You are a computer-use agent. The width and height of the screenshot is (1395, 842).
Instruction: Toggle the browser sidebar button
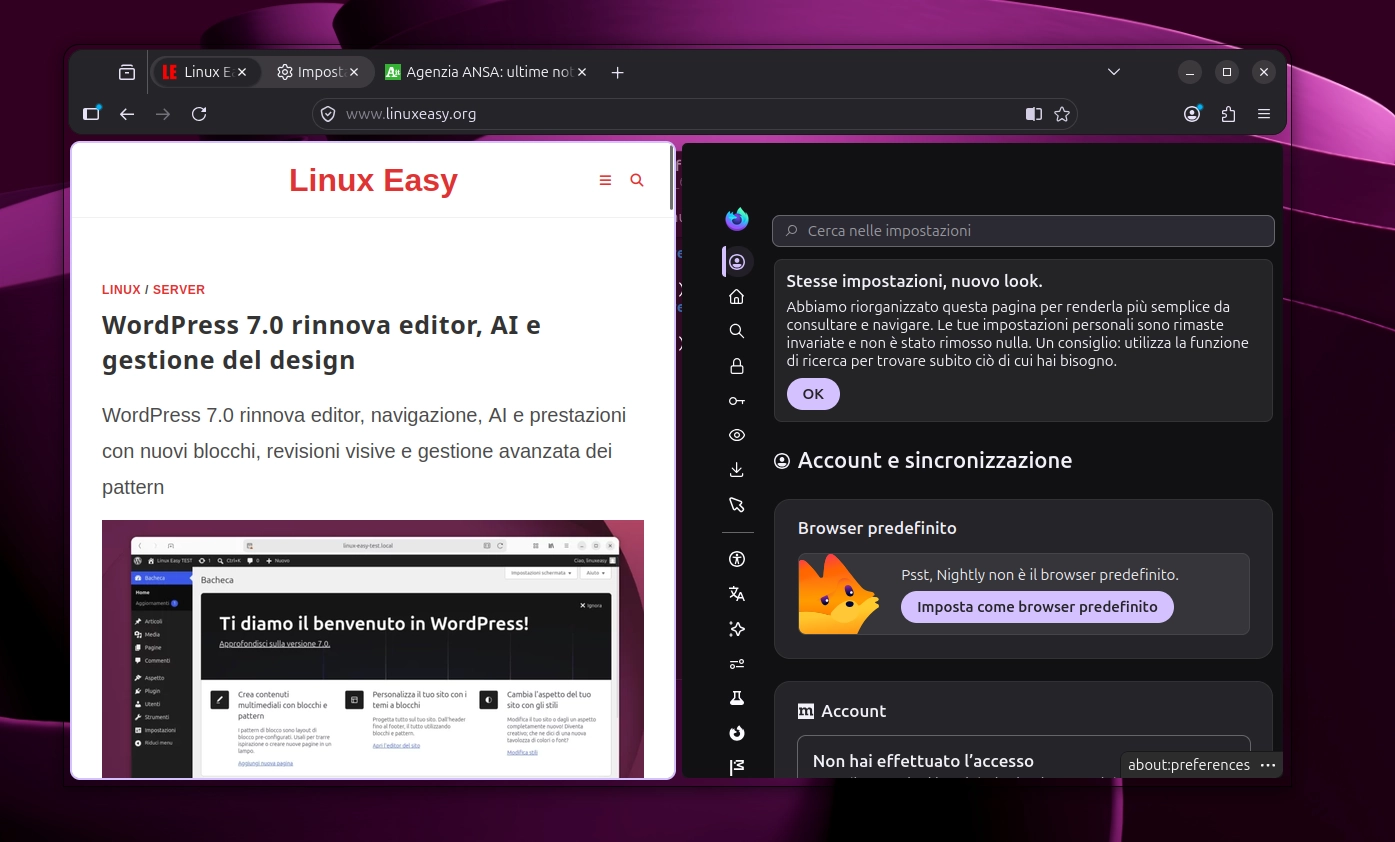pos(91,114)
